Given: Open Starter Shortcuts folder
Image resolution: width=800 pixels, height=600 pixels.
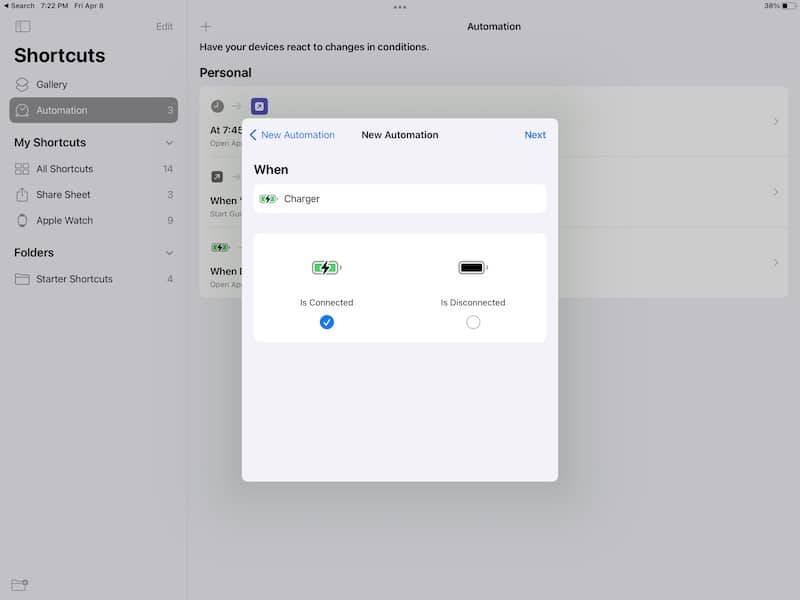Looking at the screenshot, I should (x=93, y=279).
